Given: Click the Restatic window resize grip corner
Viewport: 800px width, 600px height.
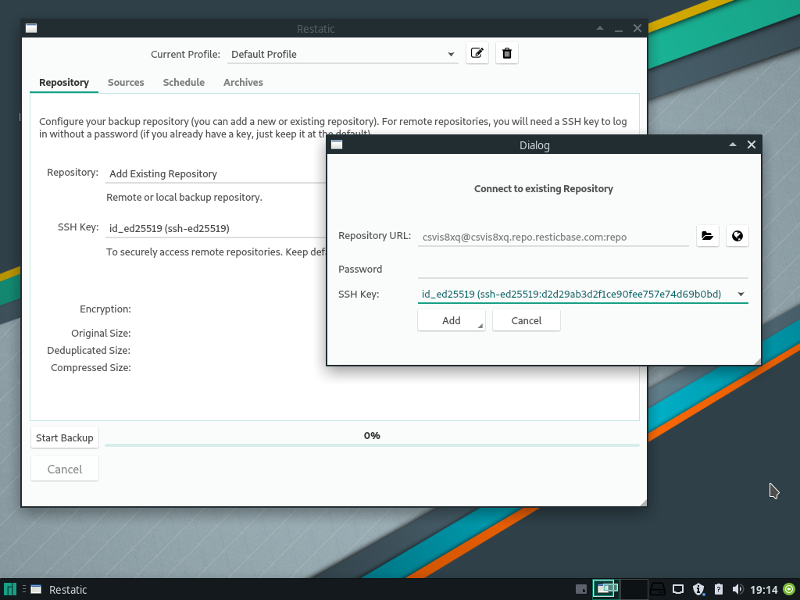Looking at the screenshot, I should click(x=643, y=503).
